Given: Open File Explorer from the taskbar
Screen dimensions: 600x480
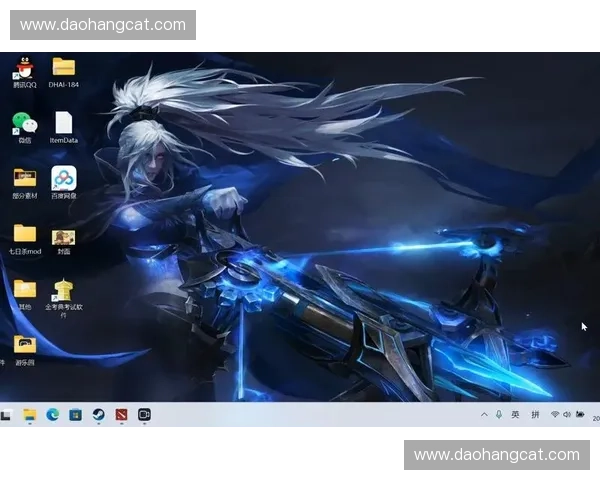Looking at the screenshot, I should point(30,415).
